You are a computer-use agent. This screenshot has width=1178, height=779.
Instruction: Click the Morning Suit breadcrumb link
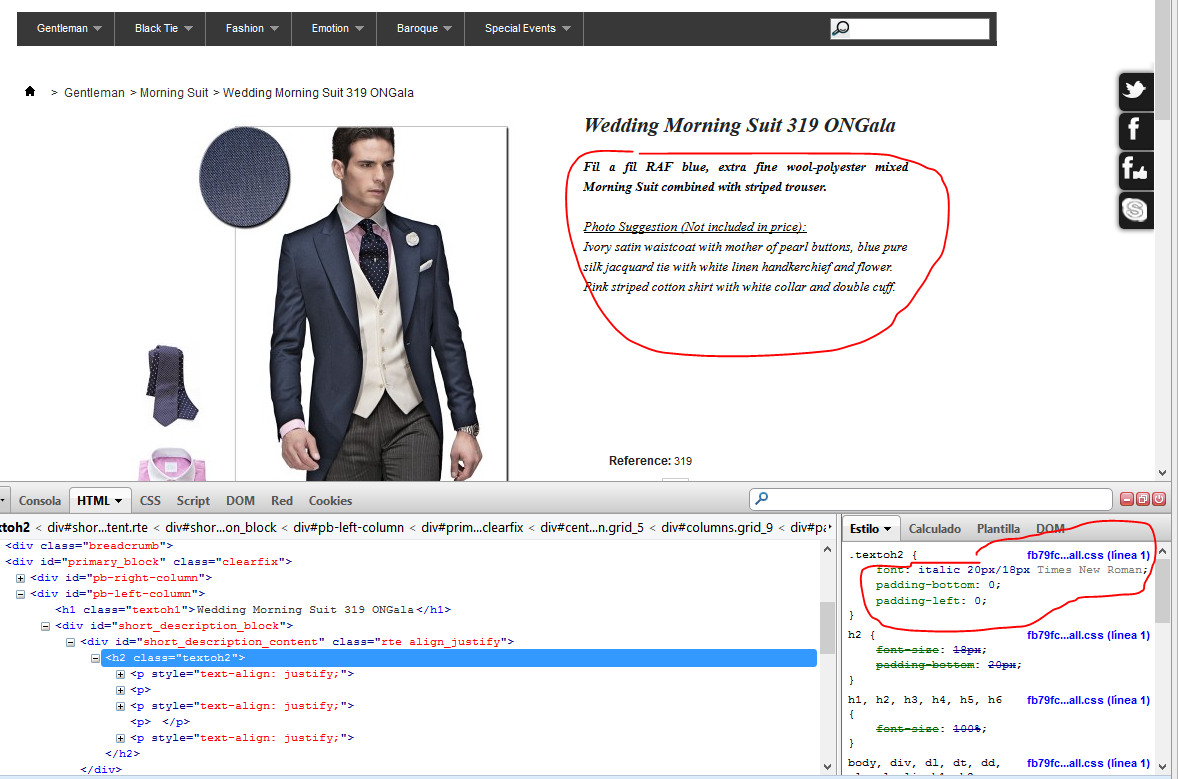[174, 93]
